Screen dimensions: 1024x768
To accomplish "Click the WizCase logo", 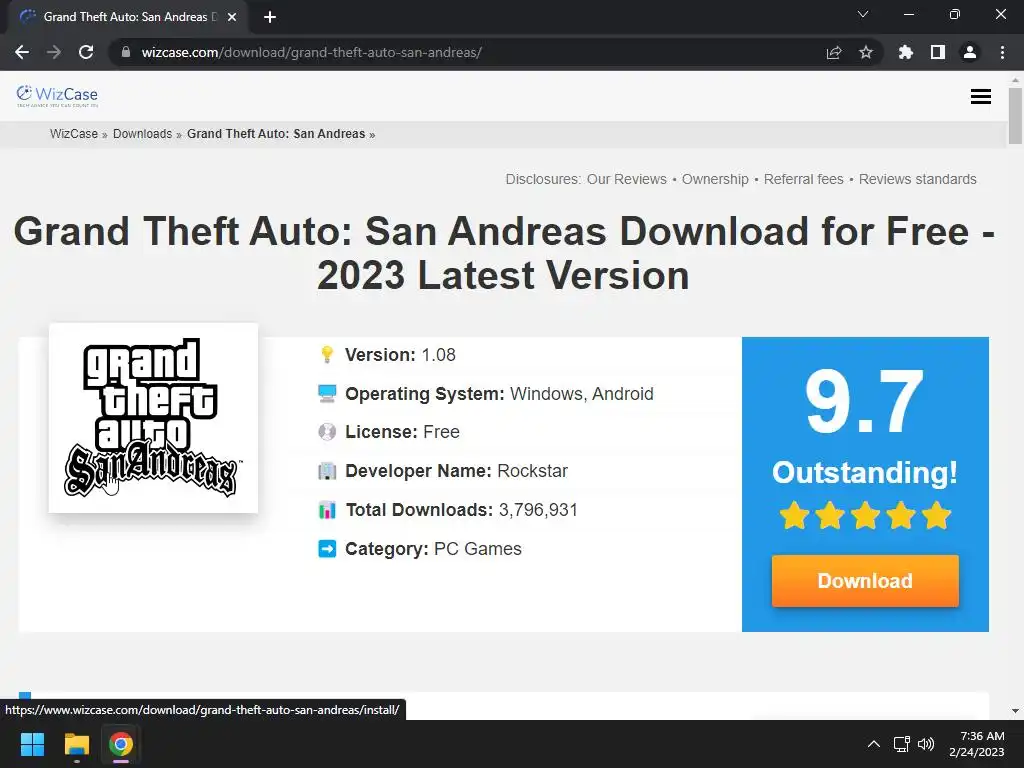I will click(57, 95).
